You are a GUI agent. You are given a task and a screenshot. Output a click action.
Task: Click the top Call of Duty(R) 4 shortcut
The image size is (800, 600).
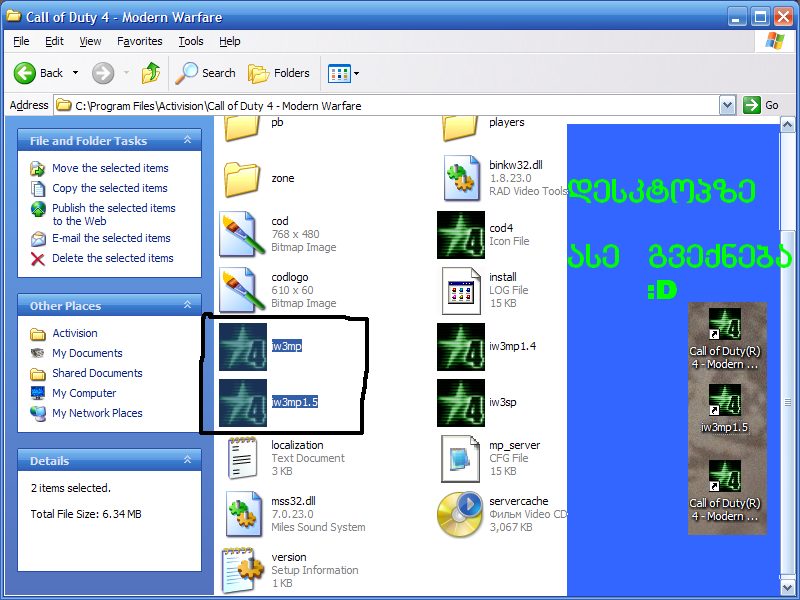click(725, 339)
